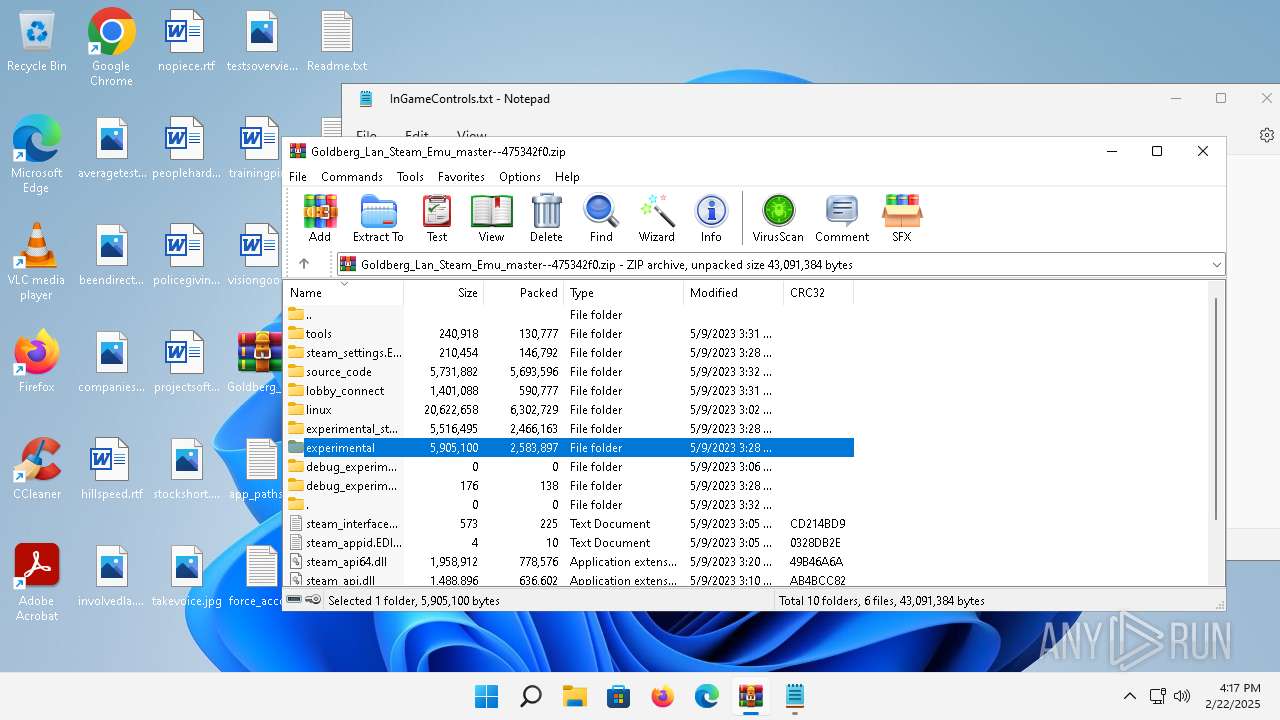Open CCleaner desktop shortcut
This screenshot has width=1280, height=720.
(37, 468)
